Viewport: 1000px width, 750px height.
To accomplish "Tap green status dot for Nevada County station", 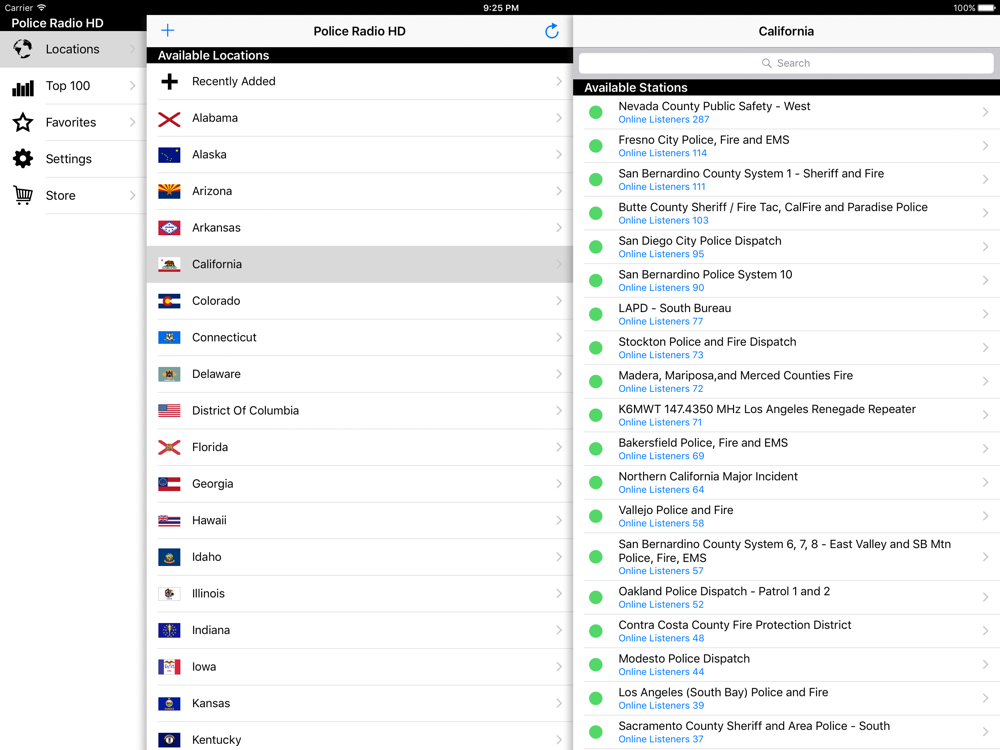I will pyautogui.click(x=596, y=112).
